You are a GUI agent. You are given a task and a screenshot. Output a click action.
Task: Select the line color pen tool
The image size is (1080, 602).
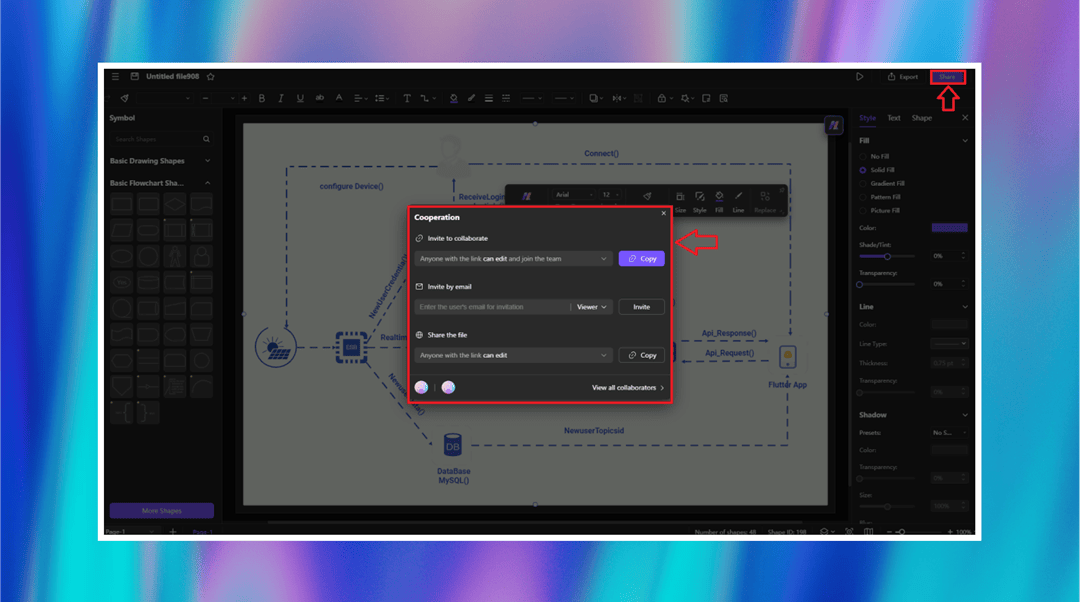pyautogui.click(x=471, y=98)
